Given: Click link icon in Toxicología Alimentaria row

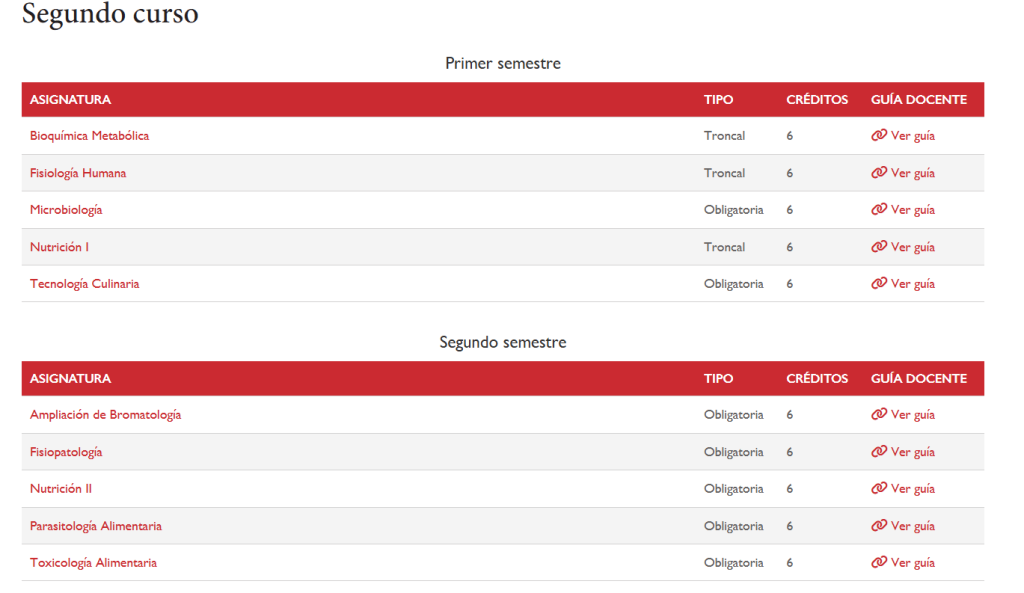Looking at the screenshot, I should [x=879, y=562].
